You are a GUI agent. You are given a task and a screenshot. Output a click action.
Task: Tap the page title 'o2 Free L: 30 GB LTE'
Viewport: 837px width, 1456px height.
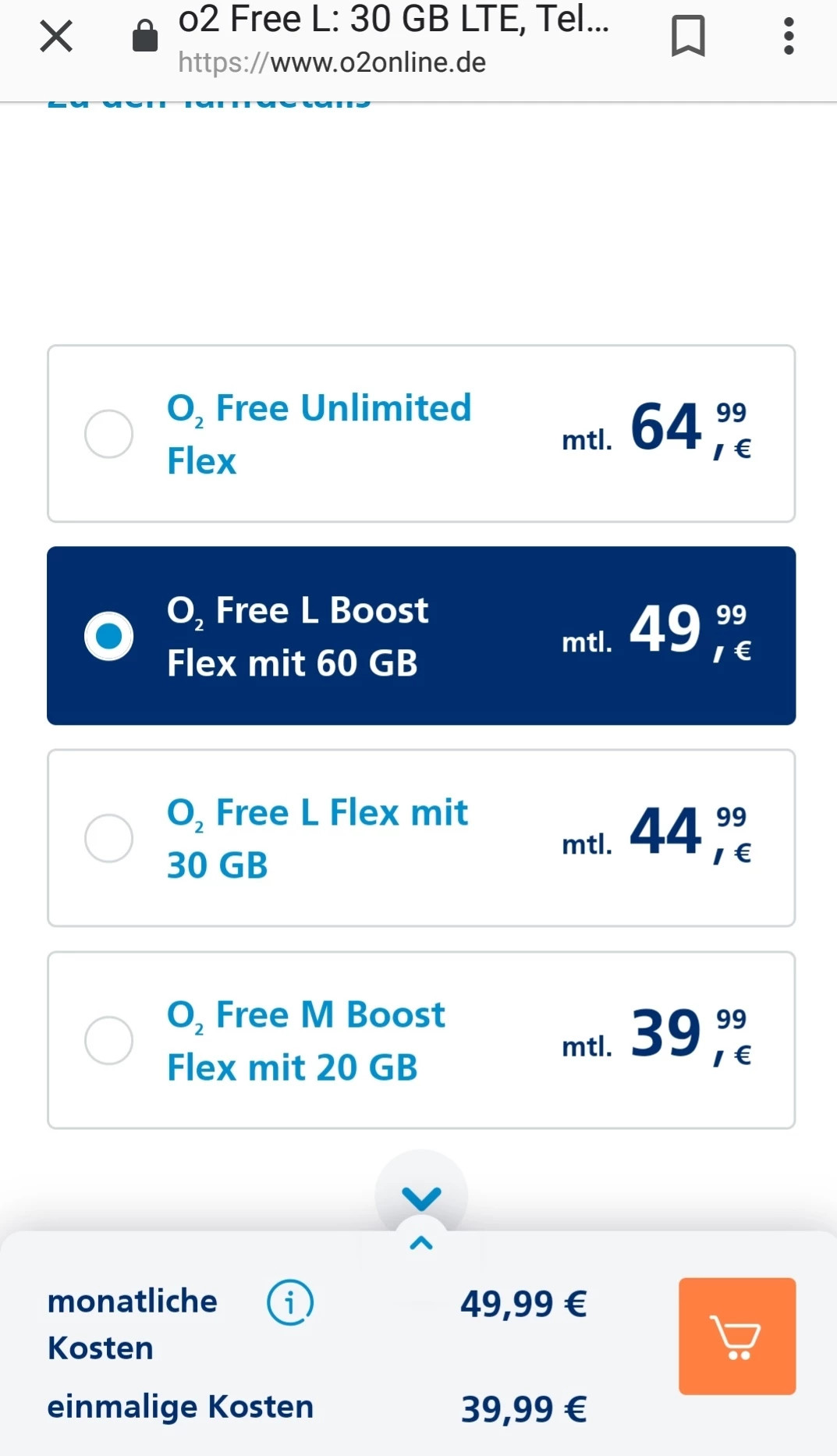(x=394, y=20)
